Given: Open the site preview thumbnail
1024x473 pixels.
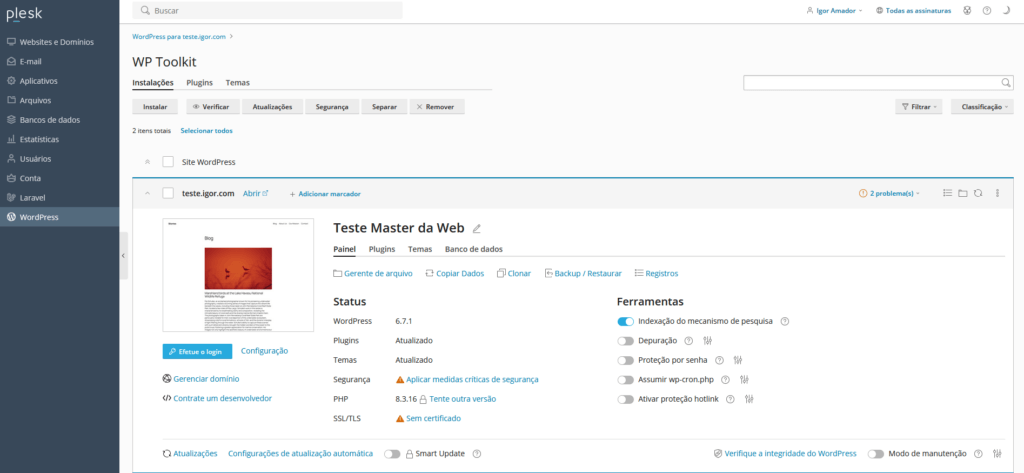Looking at the screenshot, I should 238,275.
